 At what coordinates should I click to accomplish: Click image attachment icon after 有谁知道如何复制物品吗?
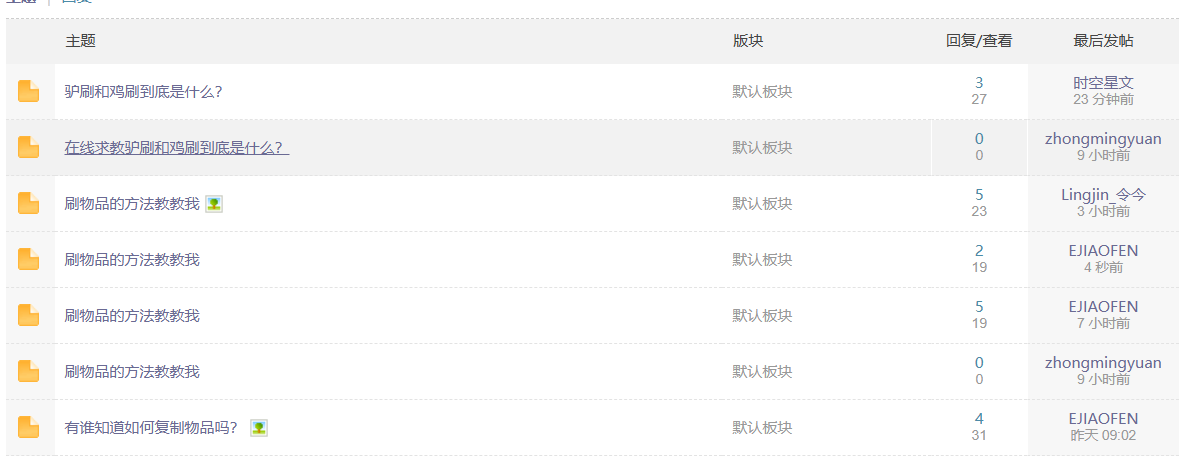[x=259, y=428]
